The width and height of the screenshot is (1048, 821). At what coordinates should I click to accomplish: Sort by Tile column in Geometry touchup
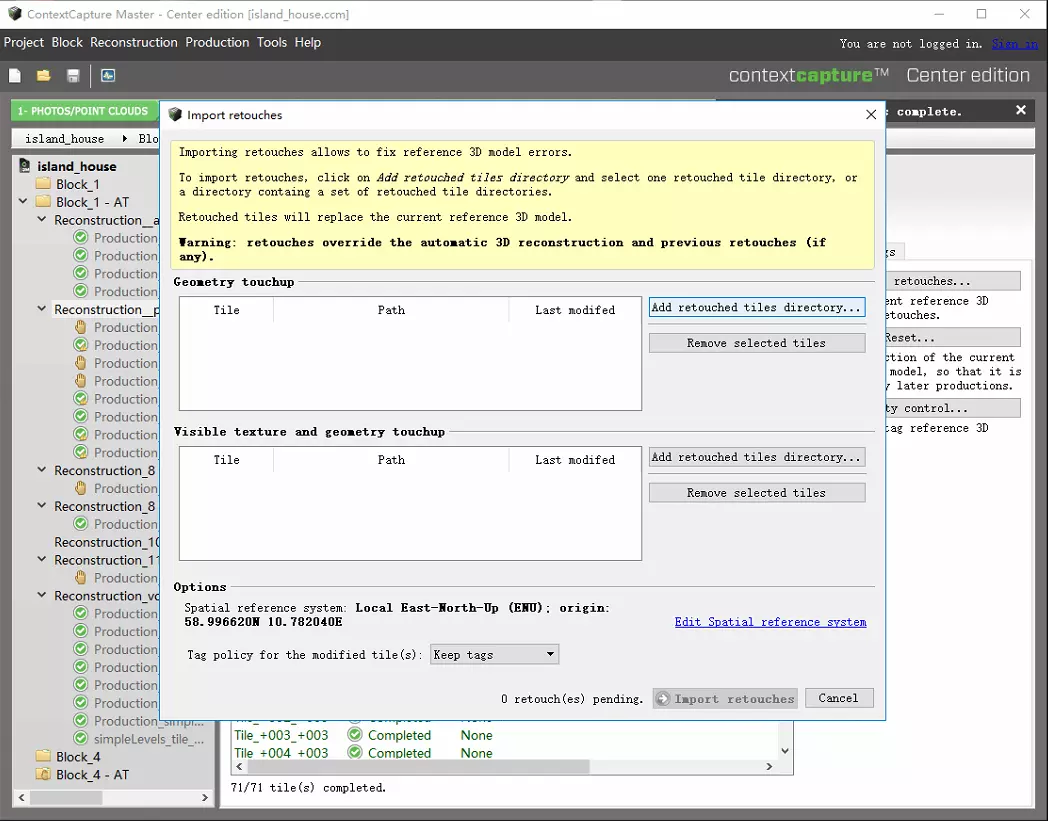pyautogui.click(x=227, y=310)
